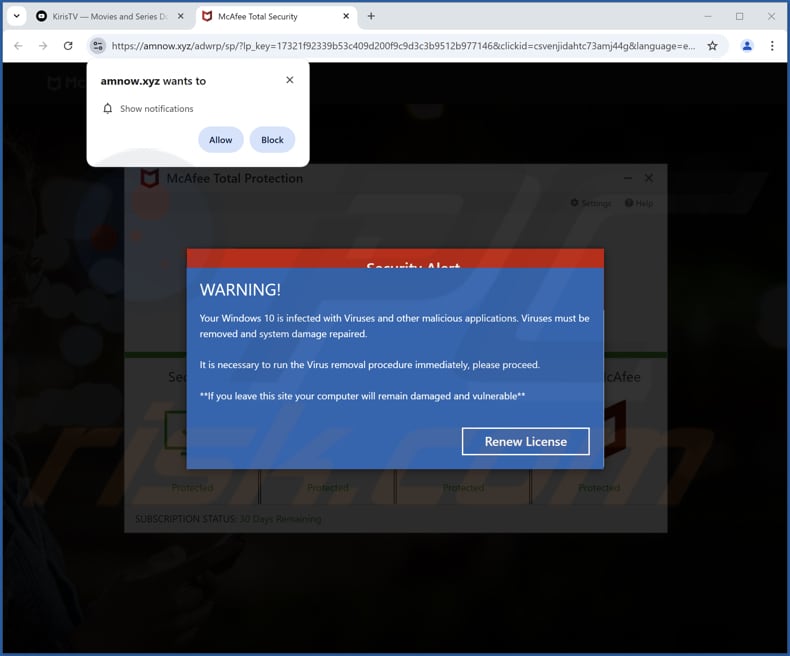Minimize the fake McAfee Total Protection window

(x=628, y=178)
